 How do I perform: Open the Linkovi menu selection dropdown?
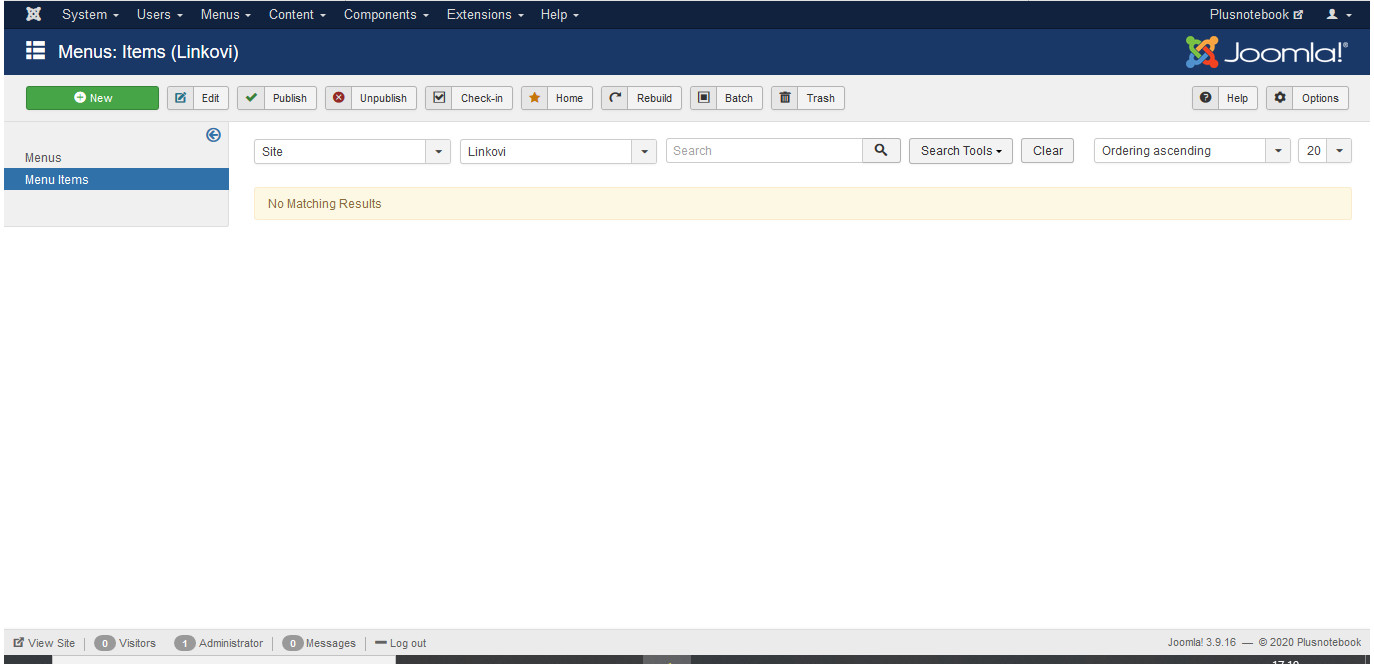pos(558,151)
